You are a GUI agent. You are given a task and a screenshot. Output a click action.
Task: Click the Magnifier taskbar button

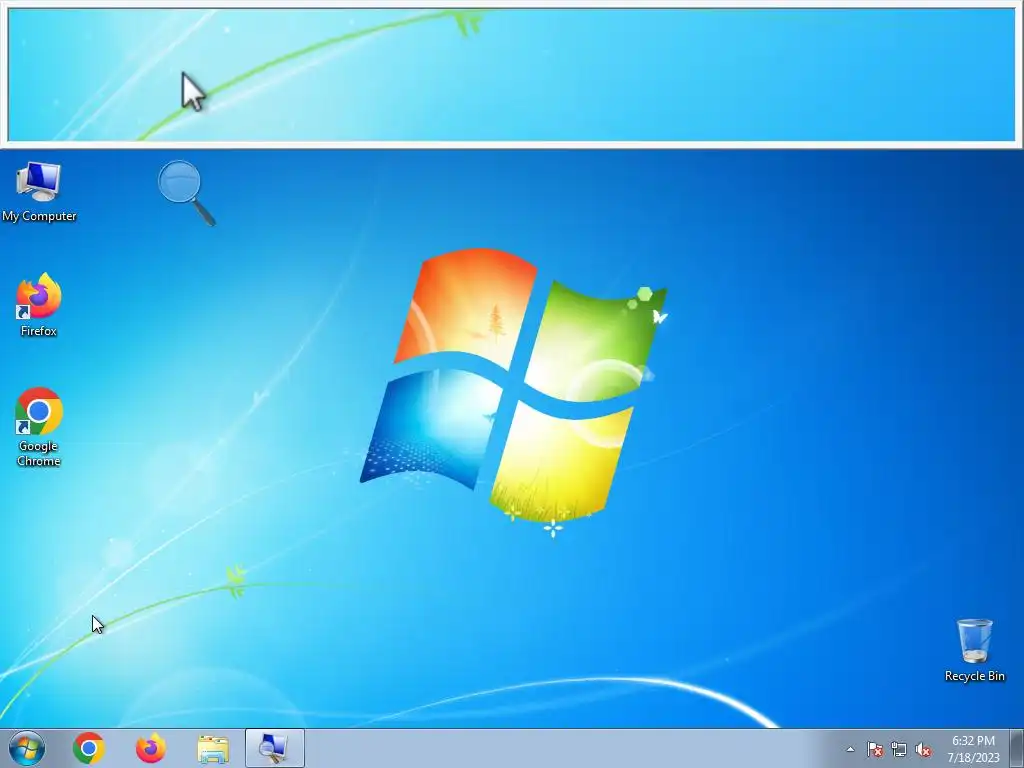tap(275, 748)
